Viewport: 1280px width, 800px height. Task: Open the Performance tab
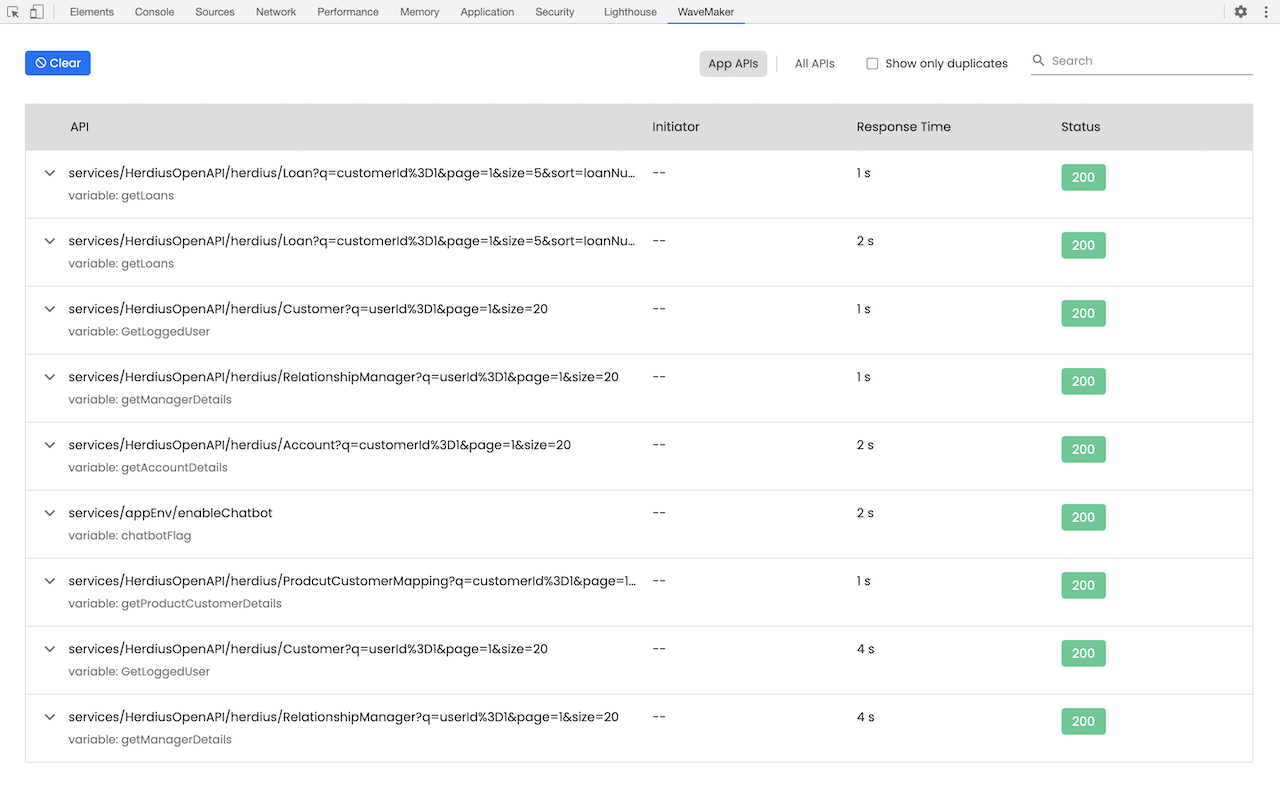coord(348,12)
